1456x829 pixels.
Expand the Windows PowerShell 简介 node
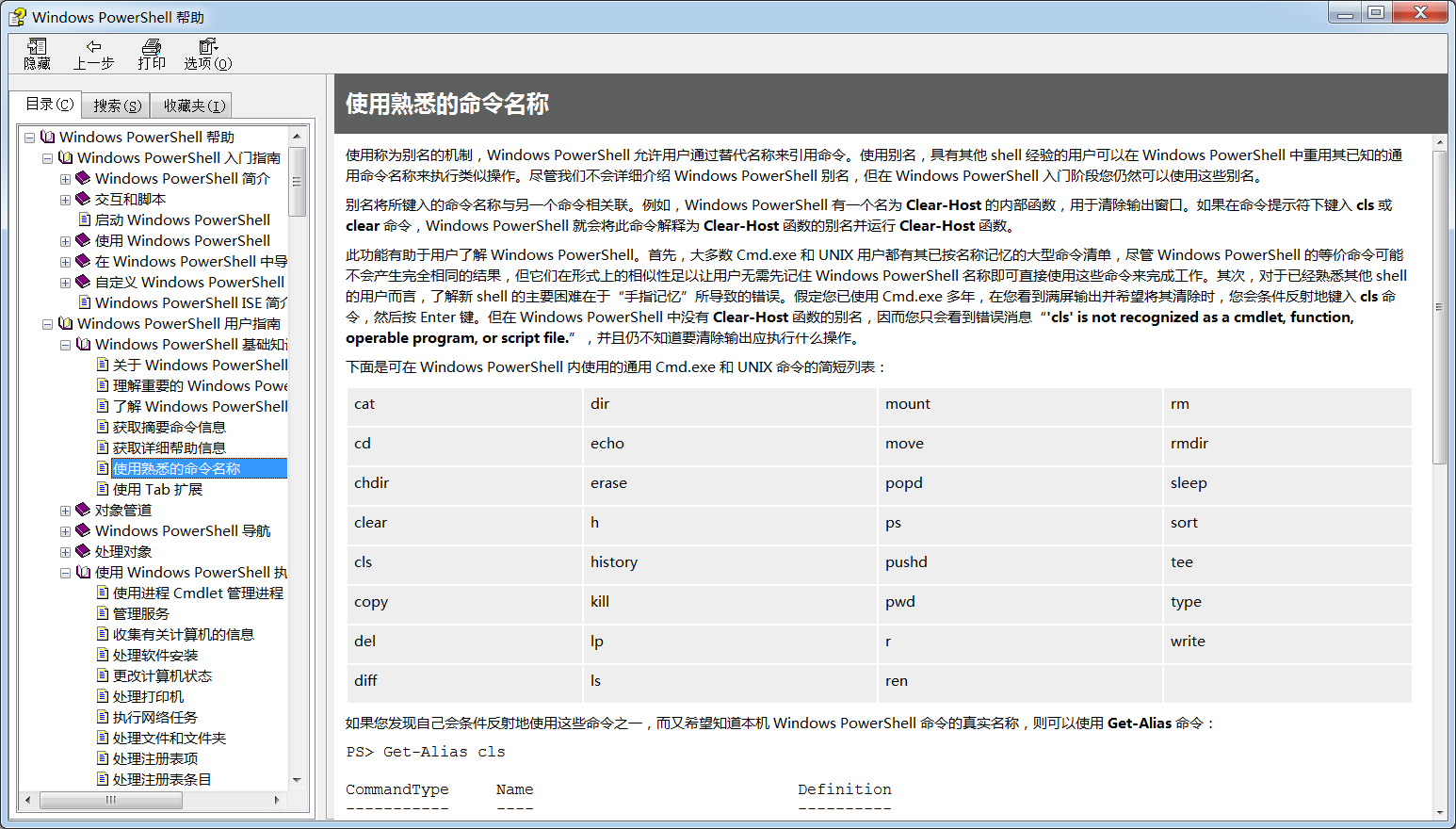pos(65,179)
